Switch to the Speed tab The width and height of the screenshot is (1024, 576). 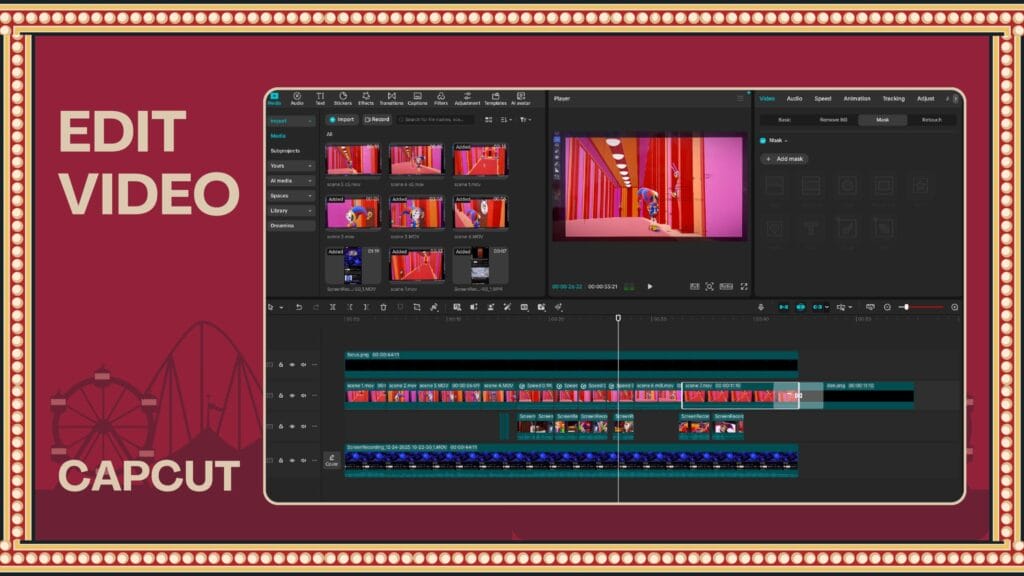(823, 99)
